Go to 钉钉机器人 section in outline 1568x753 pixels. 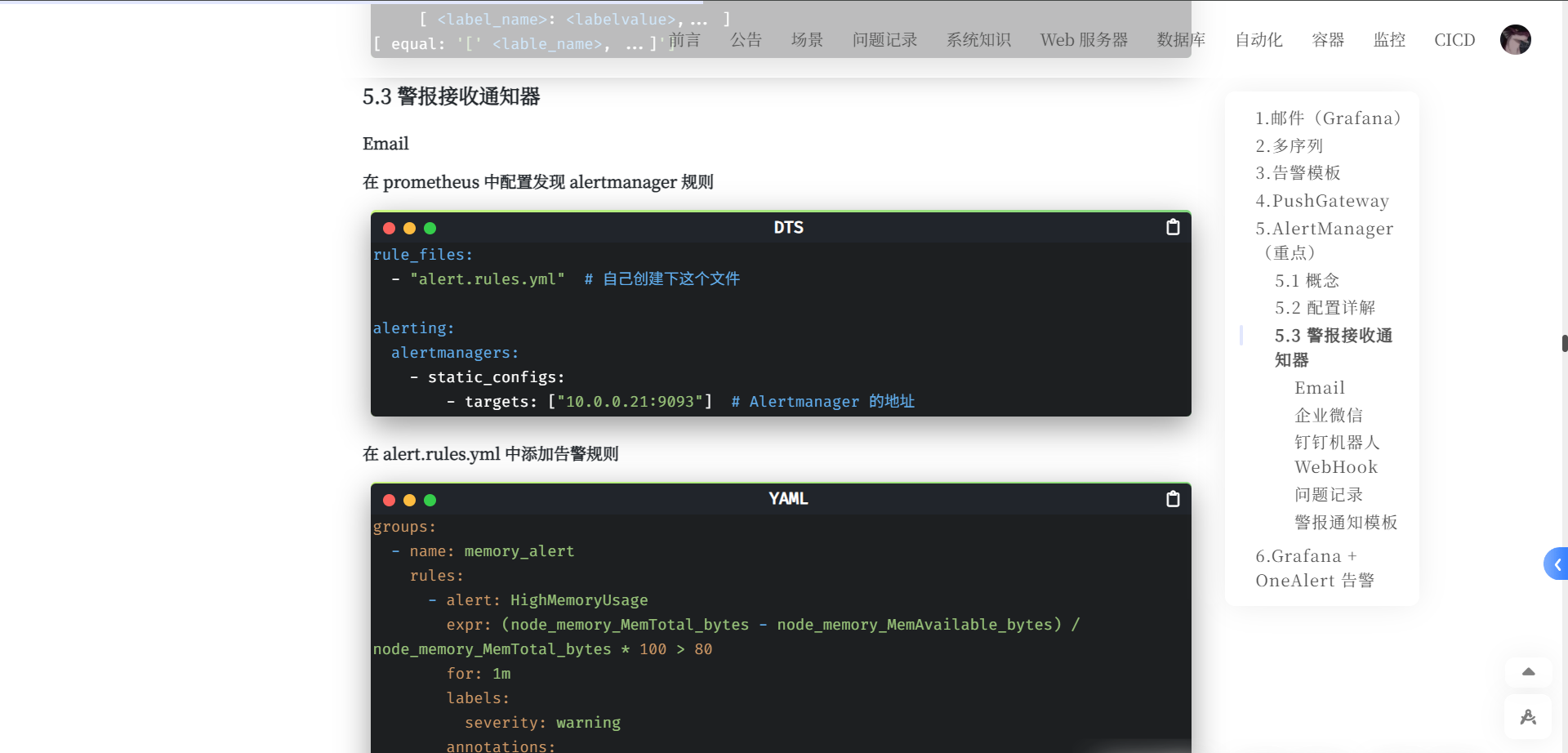pos(1337,443)
